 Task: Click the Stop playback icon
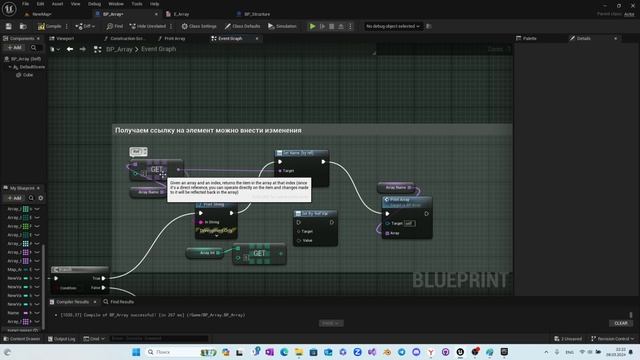pos(331,26)
